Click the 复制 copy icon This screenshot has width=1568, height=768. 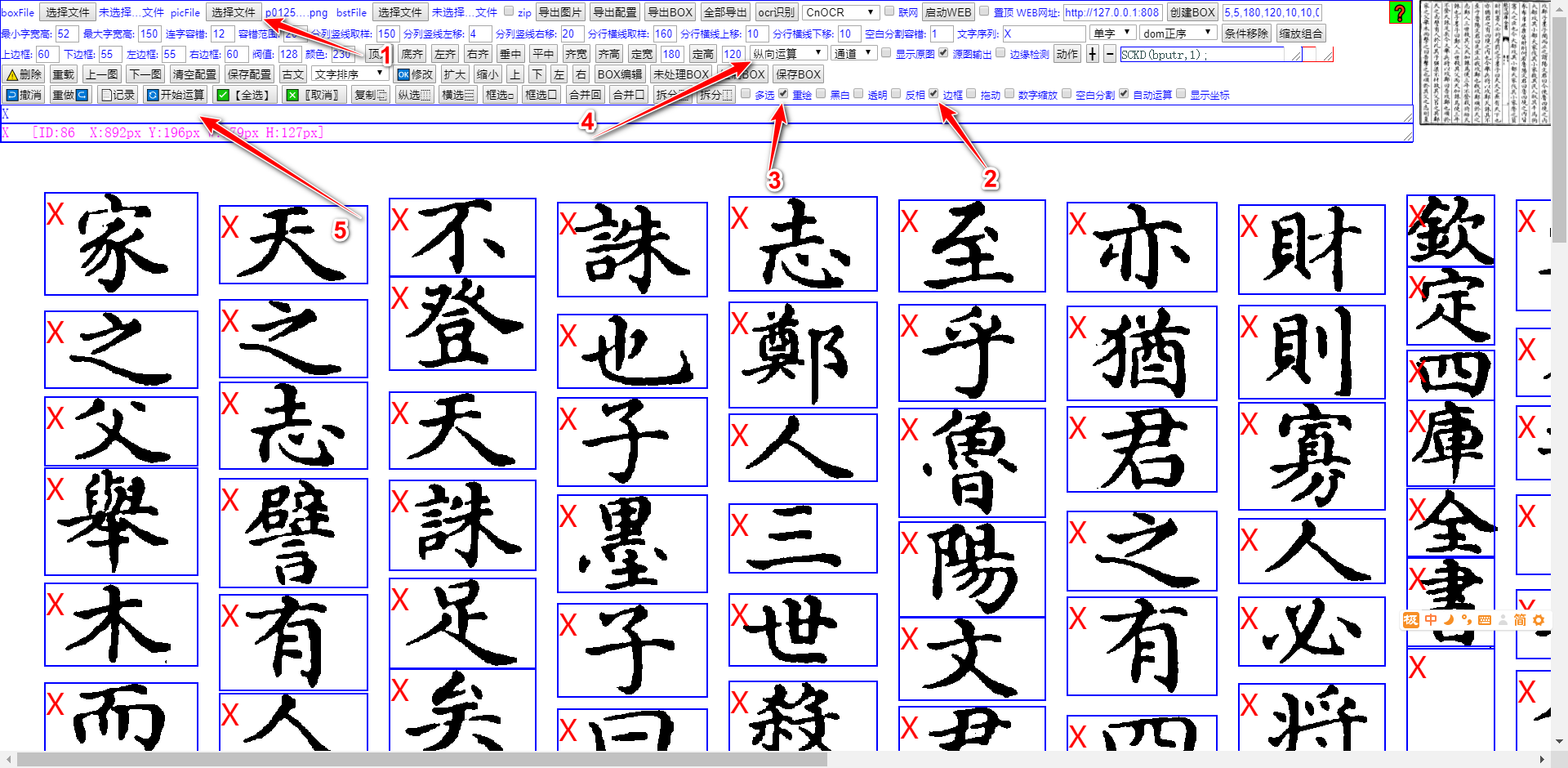(370, 94)
